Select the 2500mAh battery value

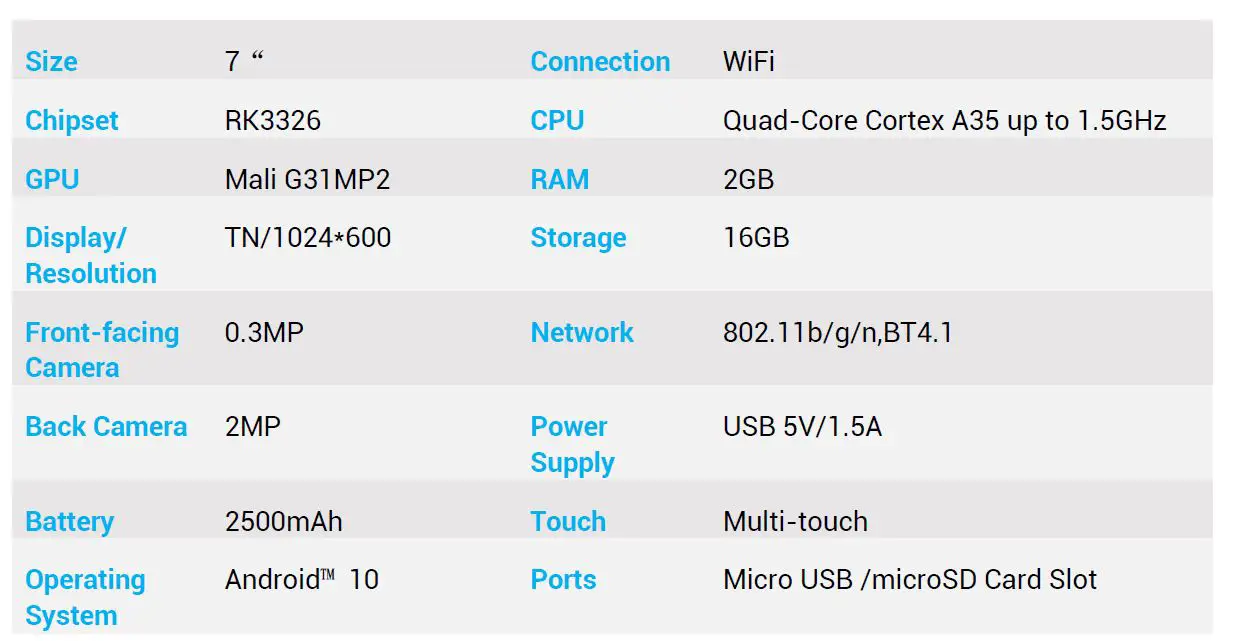(284, 522)
